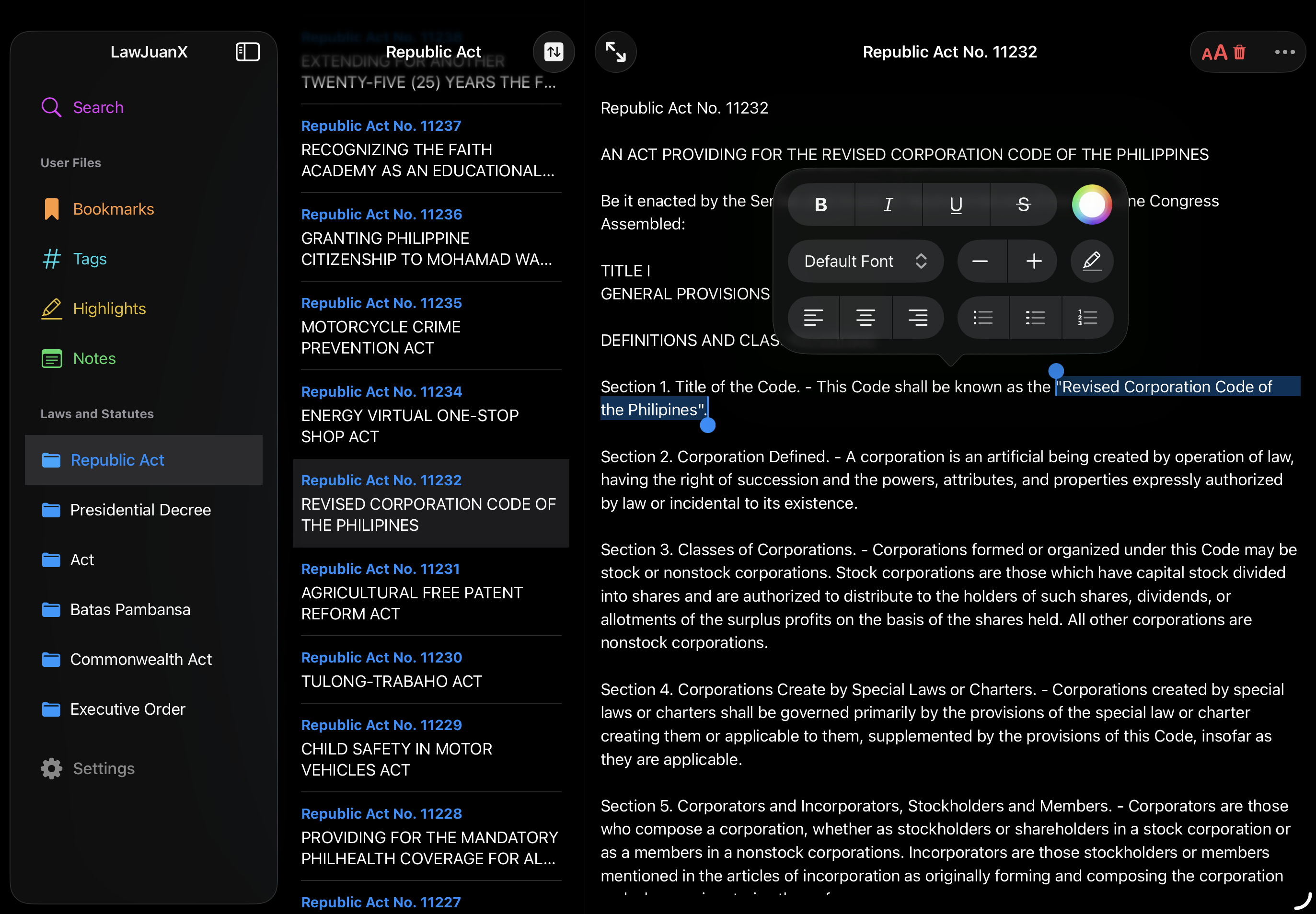Screen dimensions: 1316x914
Task: Open Republic Act No. 11237 entry
Action: click(431, 149)
